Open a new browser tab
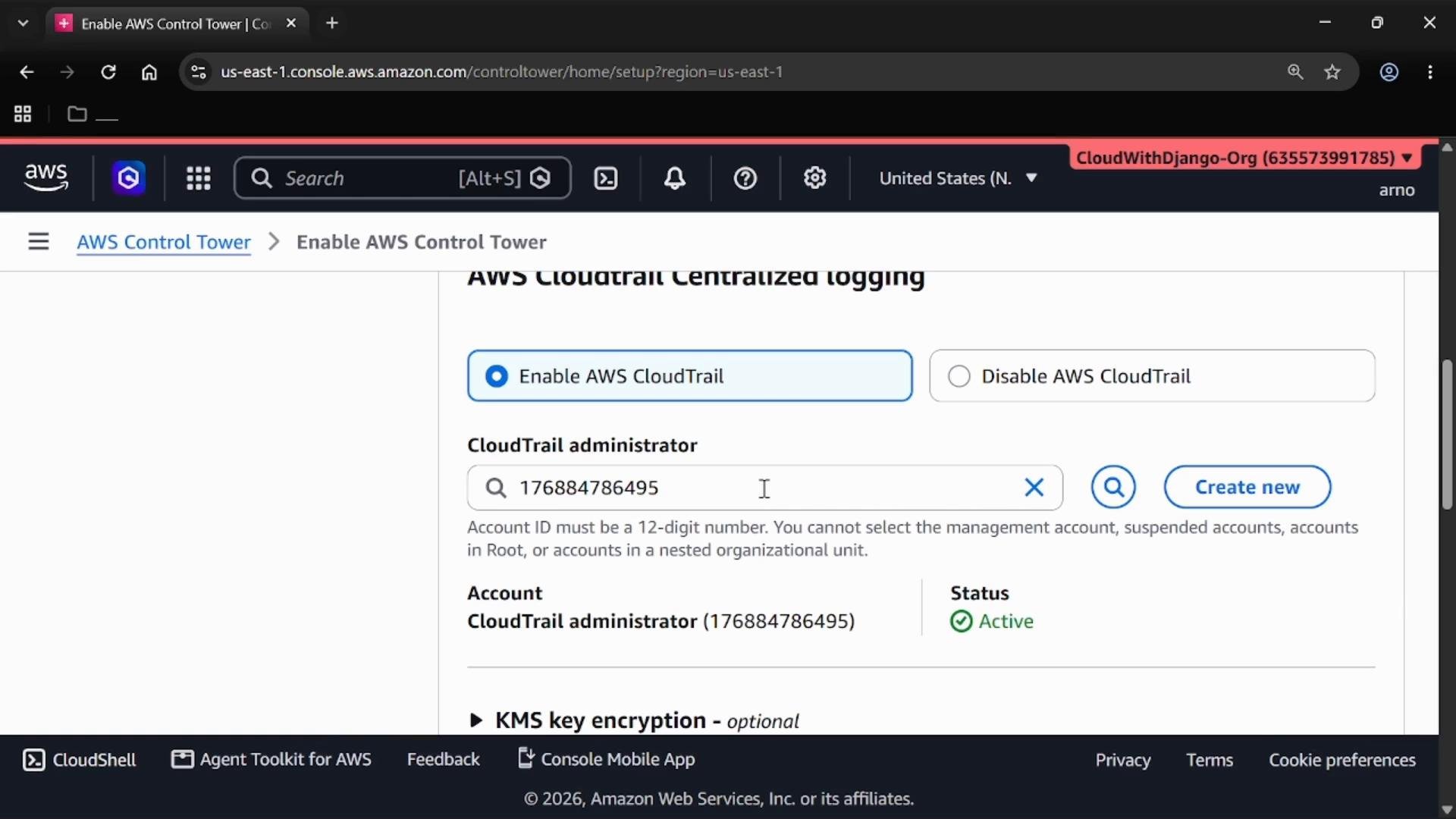This screenshot has width=1456, height=819. tap(332, 24)
